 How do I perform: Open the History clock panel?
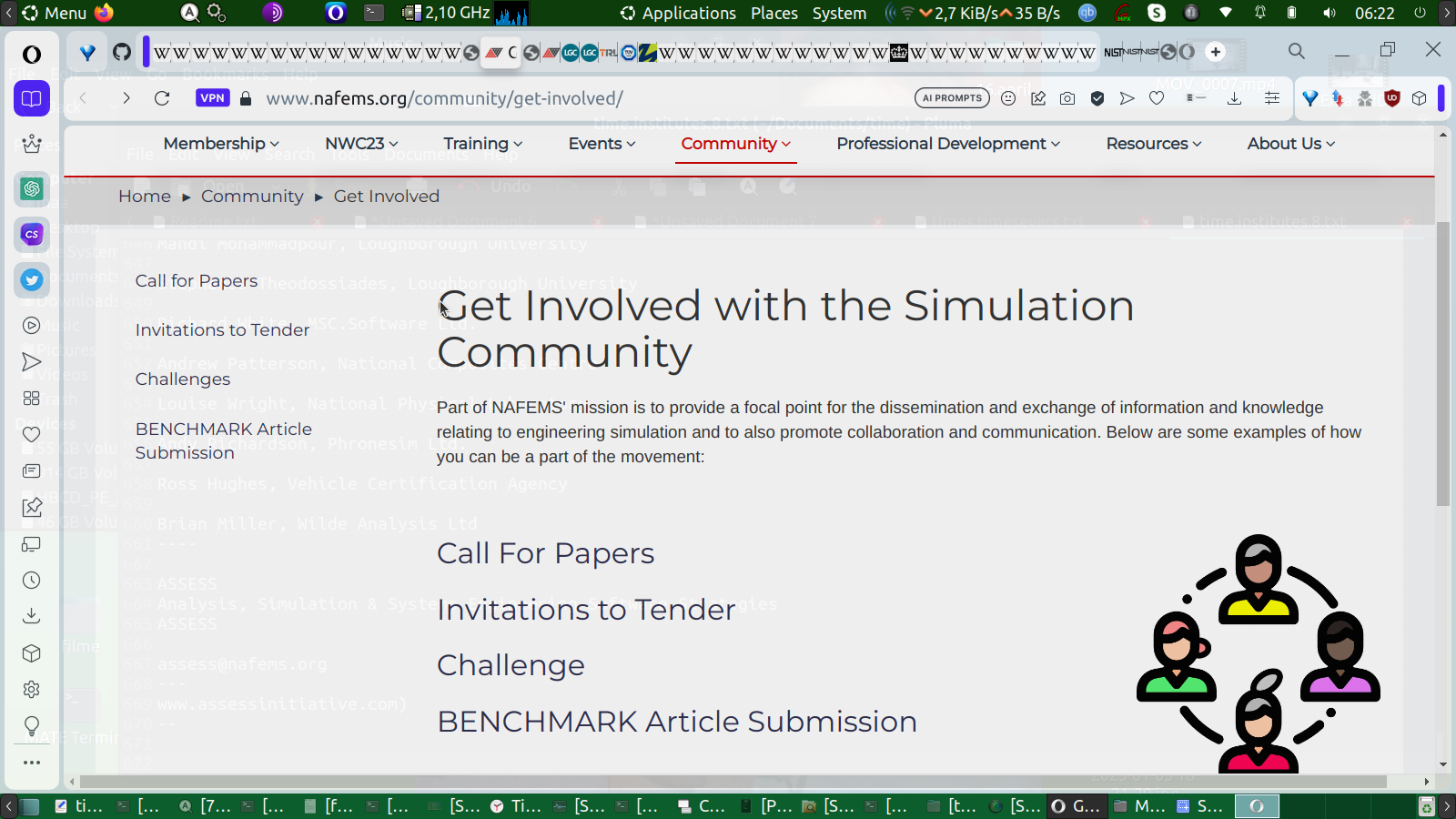coord(32,581)
